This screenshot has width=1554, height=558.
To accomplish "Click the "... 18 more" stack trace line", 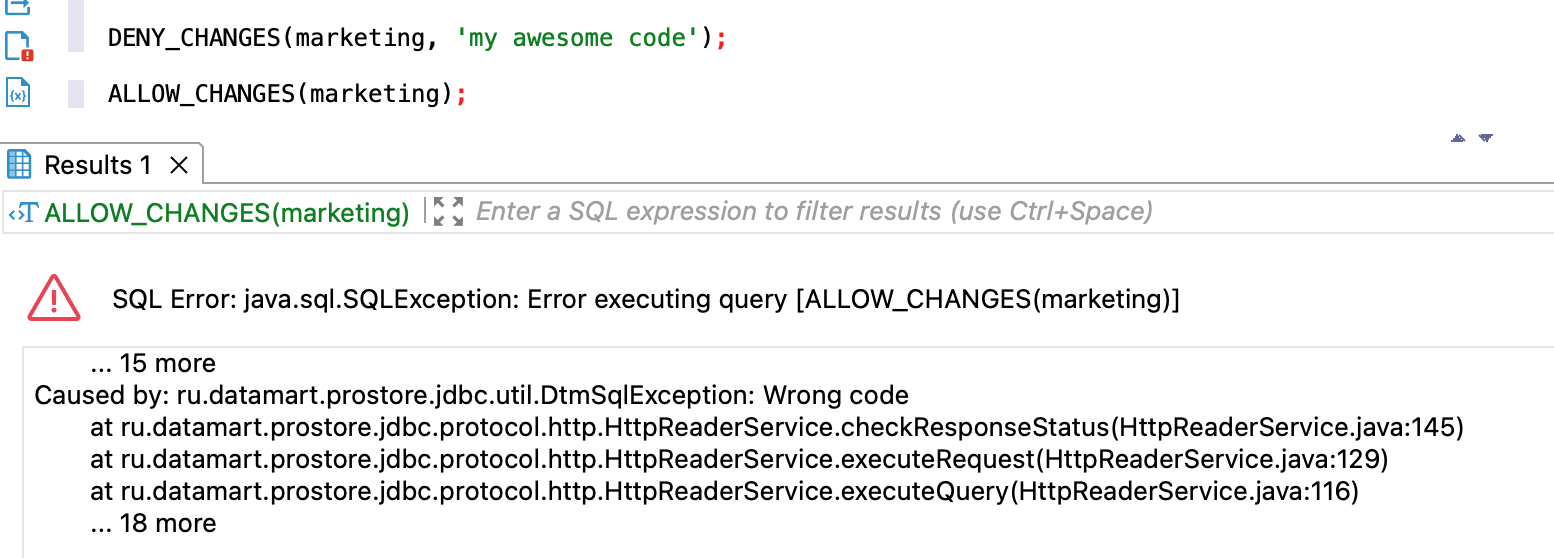I will (x=152, y=523).
